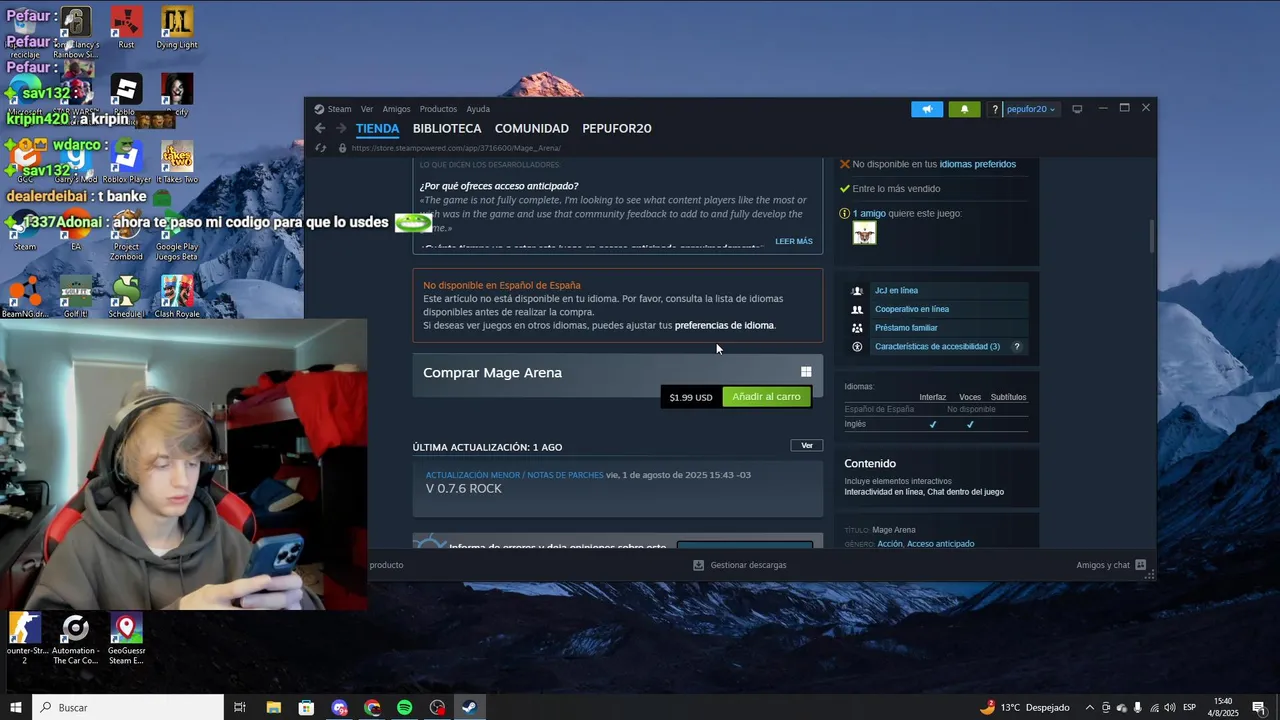Click the idiomas preferidos link

977,164
